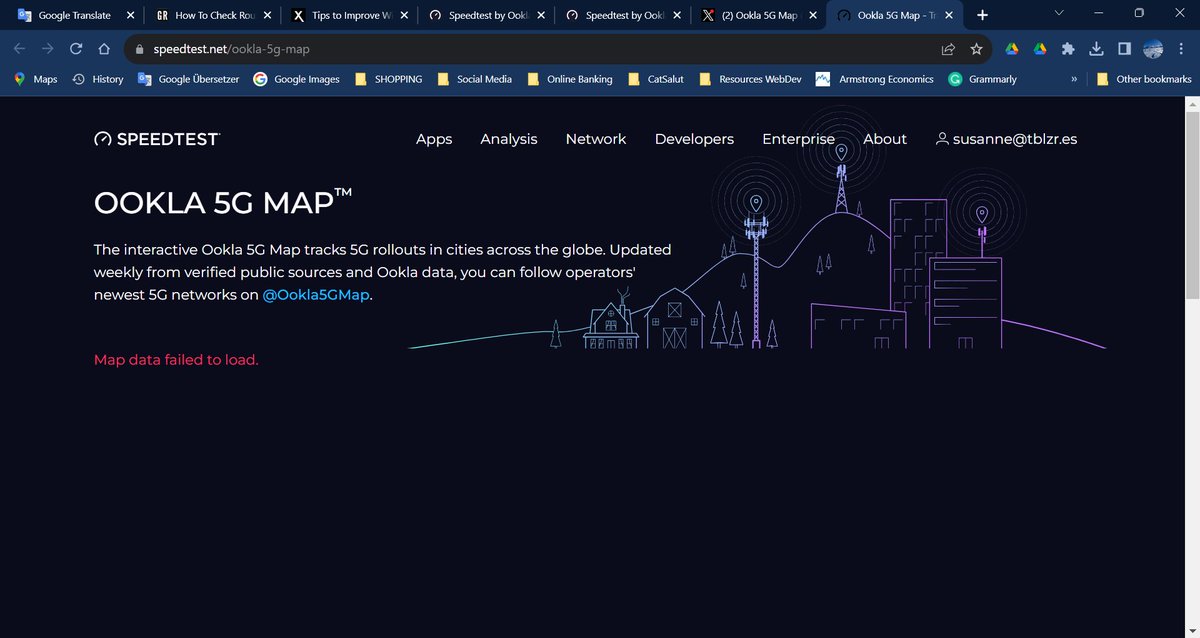Open the susanne@tblzr.es account link
This screenshot has width=1200, height=638.
pos(1006,139)
